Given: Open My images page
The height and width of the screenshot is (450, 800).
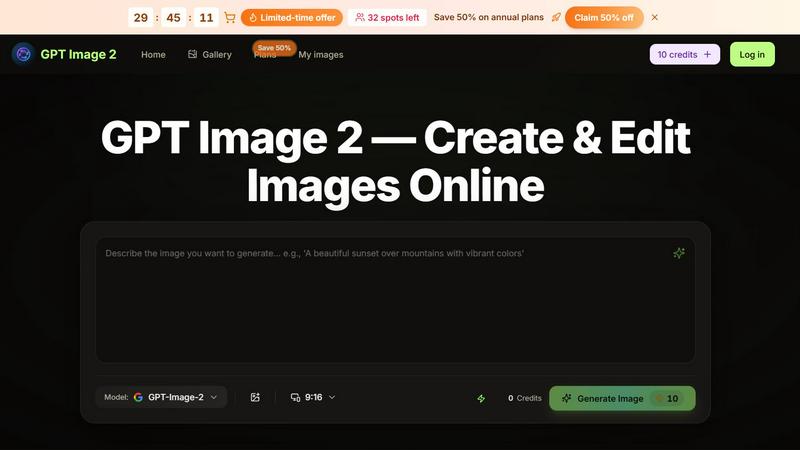Looking at the screenshot, I should 320,55.
